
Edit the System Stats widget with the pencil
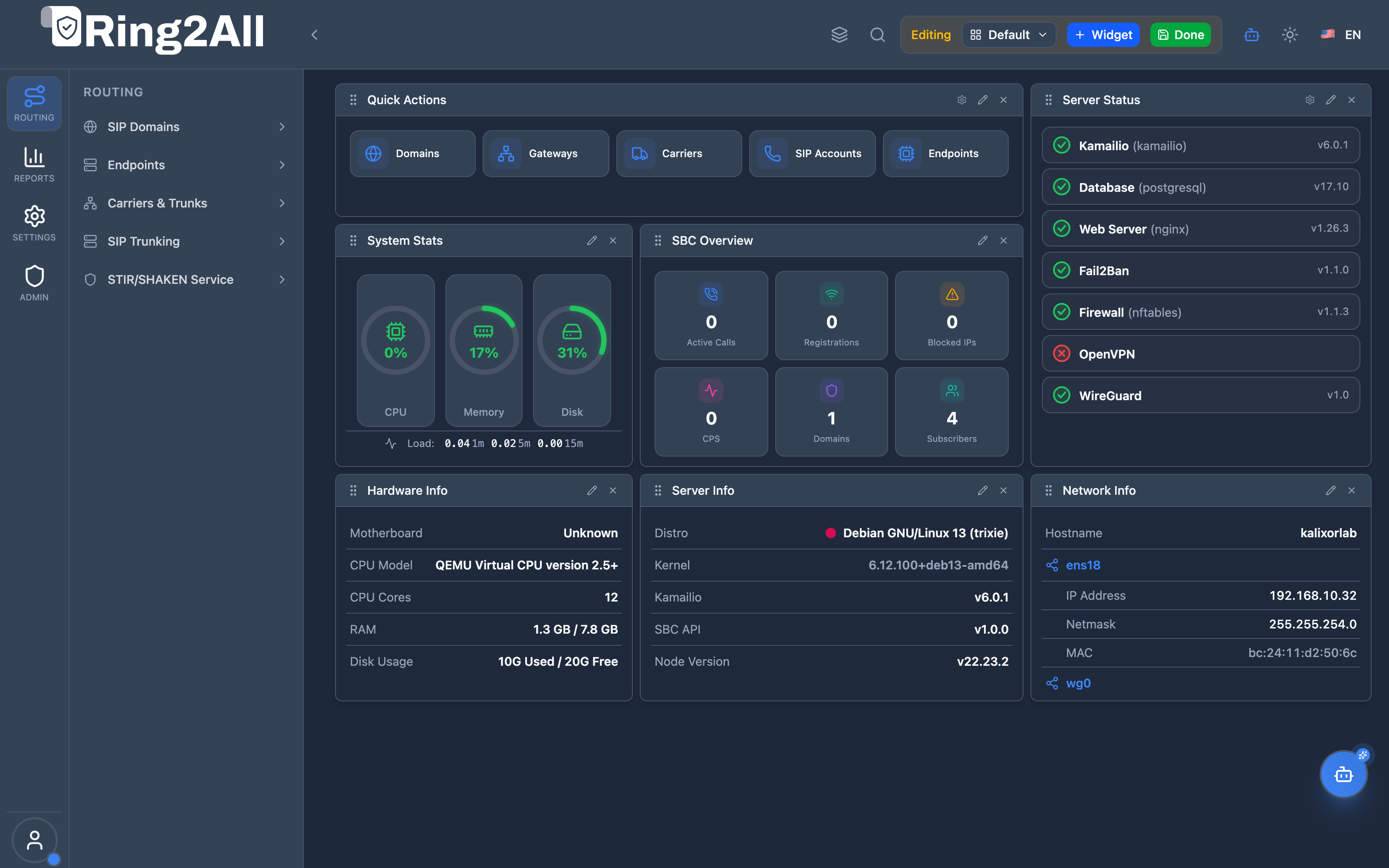(592, 240)
